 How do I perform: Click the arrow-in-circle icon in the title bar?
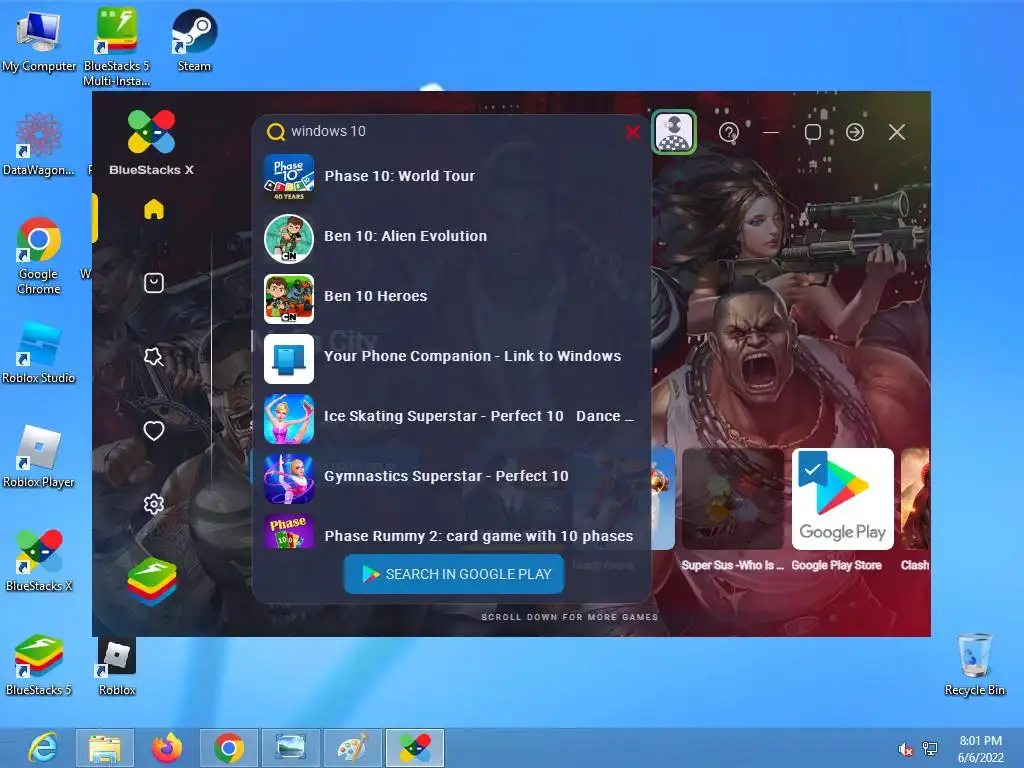pos(855,132)
